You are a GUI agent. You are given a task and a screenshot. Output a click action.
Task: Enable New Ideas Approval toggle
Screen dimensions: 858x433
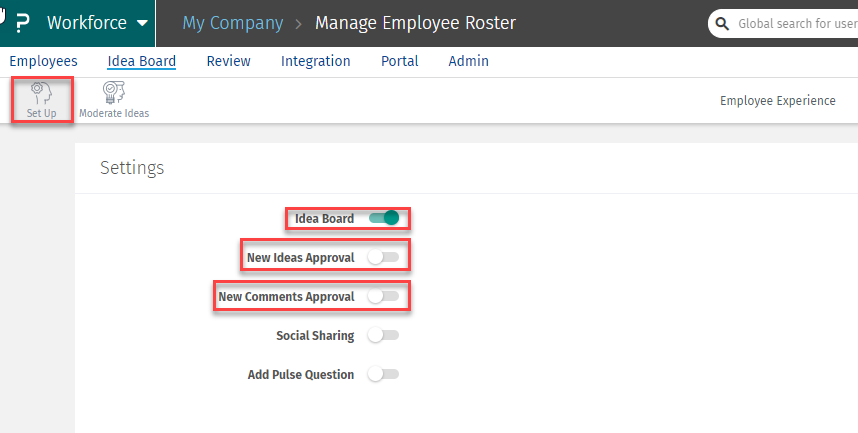tap(383, 257)
